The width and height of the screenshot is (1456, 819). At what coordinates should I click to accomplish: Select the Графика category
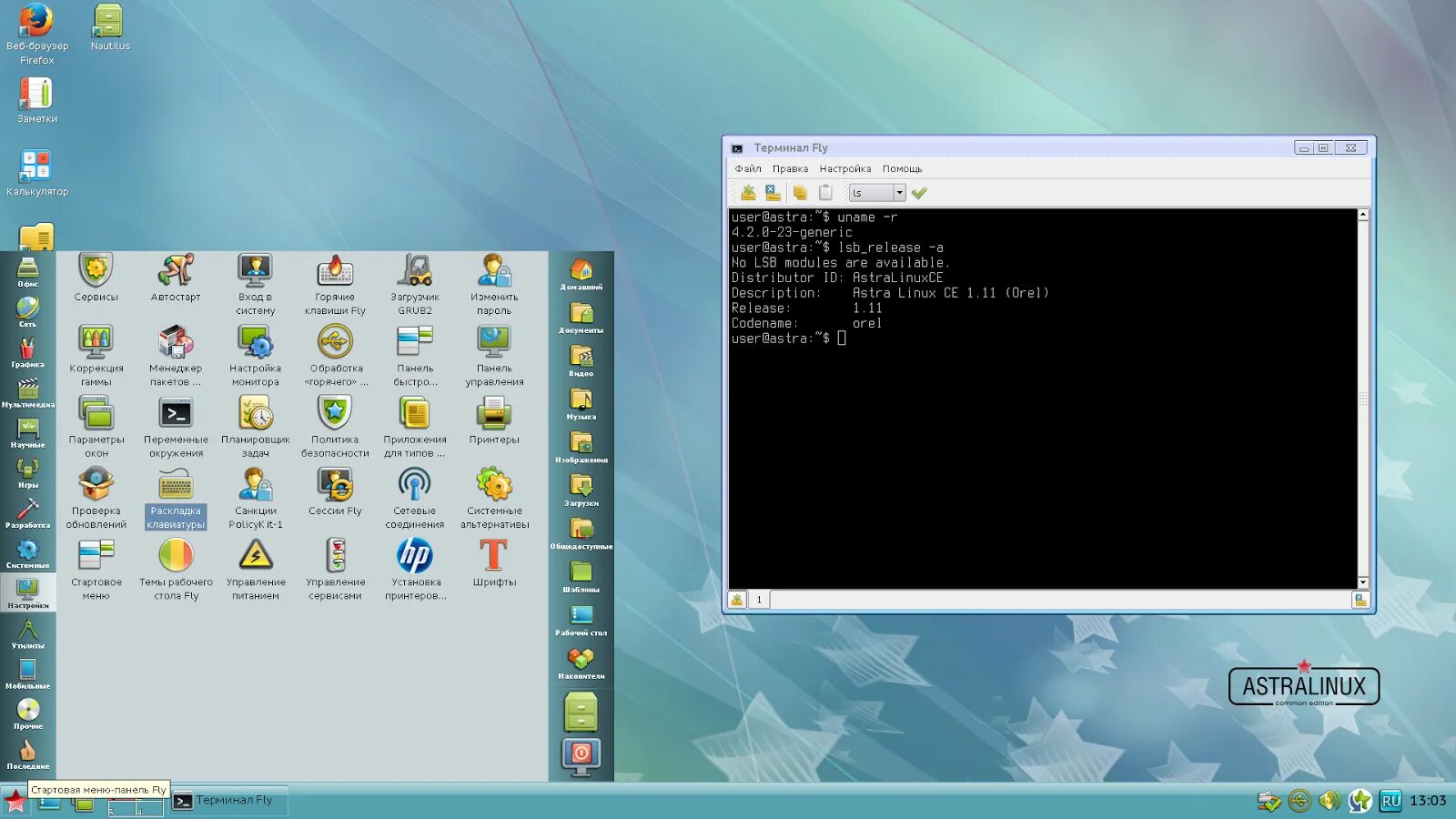click(28, 352)
